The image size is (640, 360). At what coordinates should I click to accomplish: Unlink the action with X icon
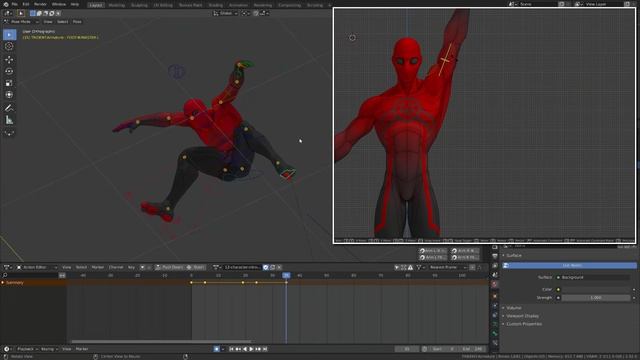coord(279,267)
